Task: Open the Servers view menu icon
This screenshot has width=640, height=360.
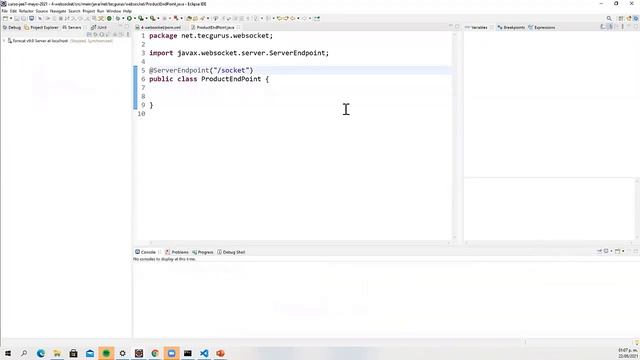Action: (x=128, y=34)
